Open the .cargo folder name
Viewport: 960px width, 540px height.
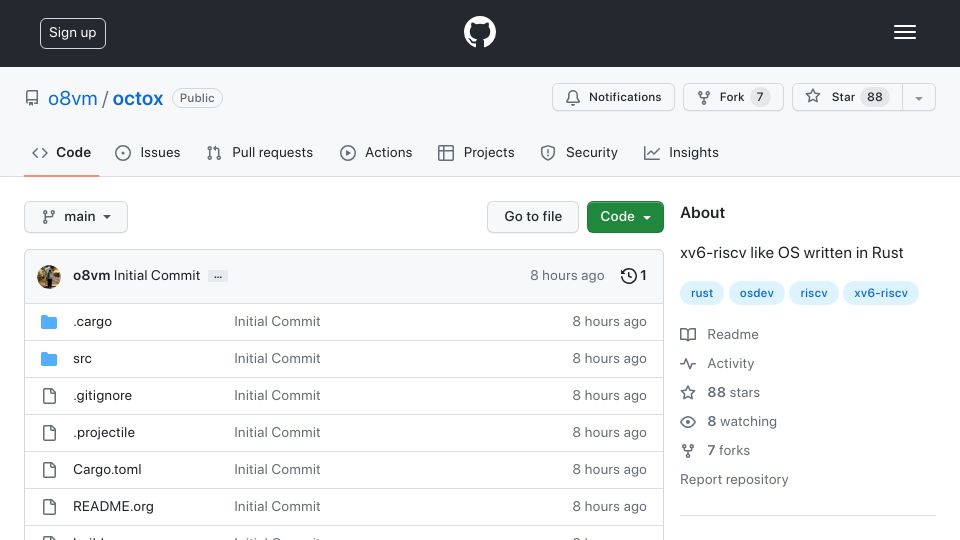tap(92, 322)
